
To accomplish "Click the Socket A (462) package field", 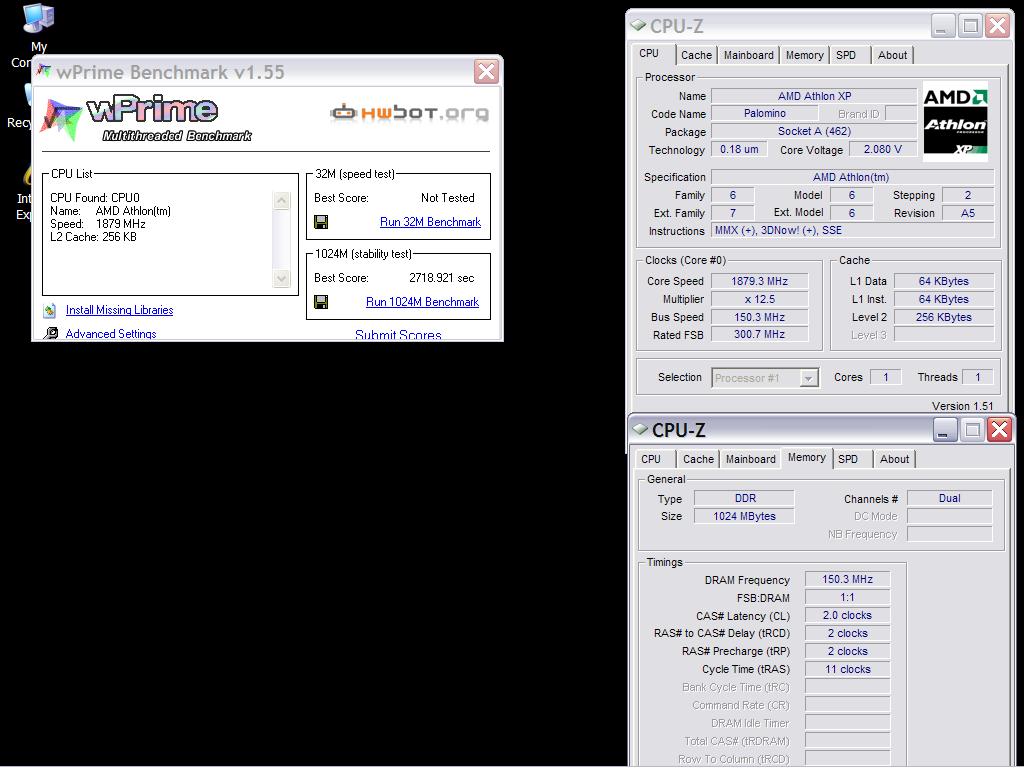I will tap(814, 131).
